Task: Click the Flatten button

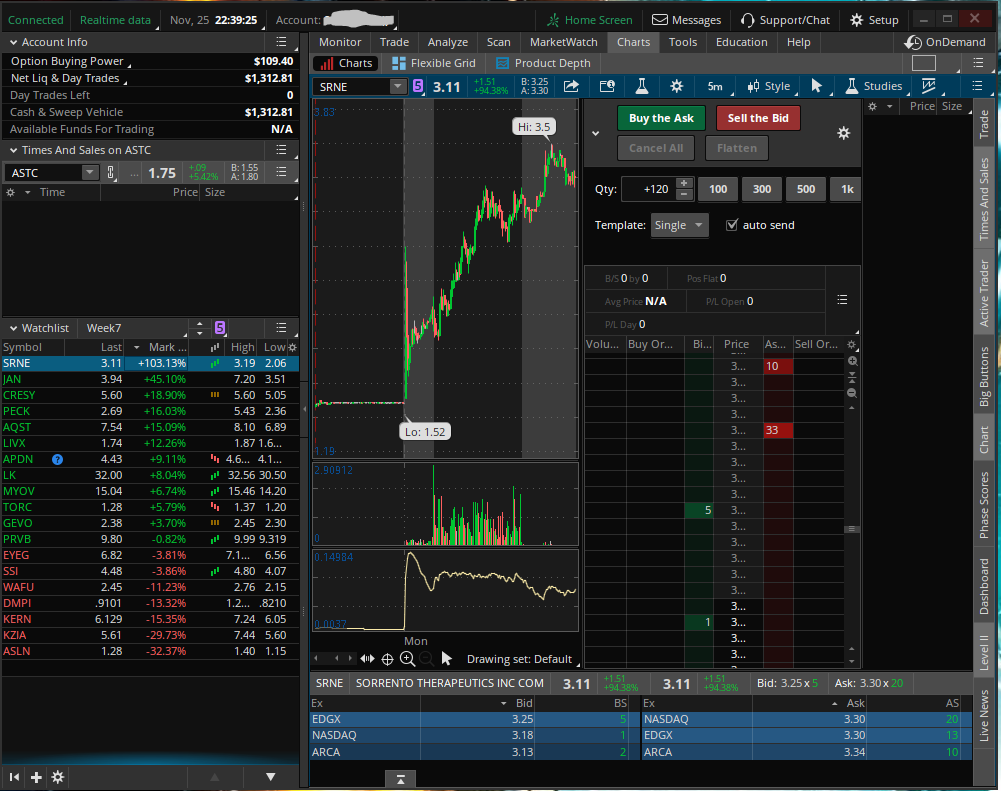Action: click(736, 148)
